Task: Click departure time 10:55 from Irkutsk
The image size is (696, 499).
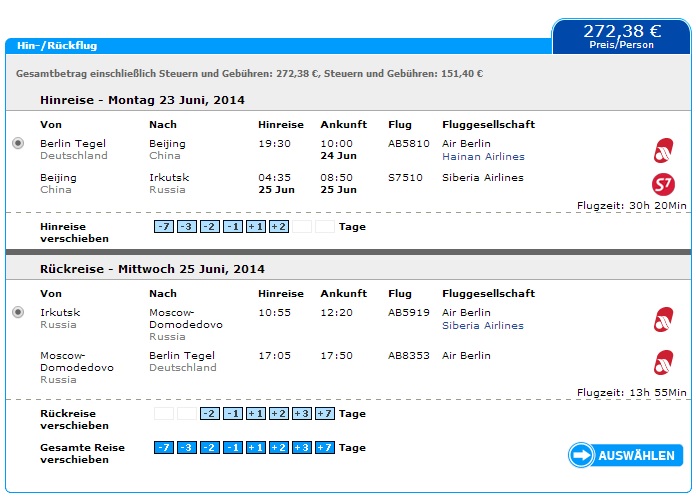Action: tap(274, 313)
